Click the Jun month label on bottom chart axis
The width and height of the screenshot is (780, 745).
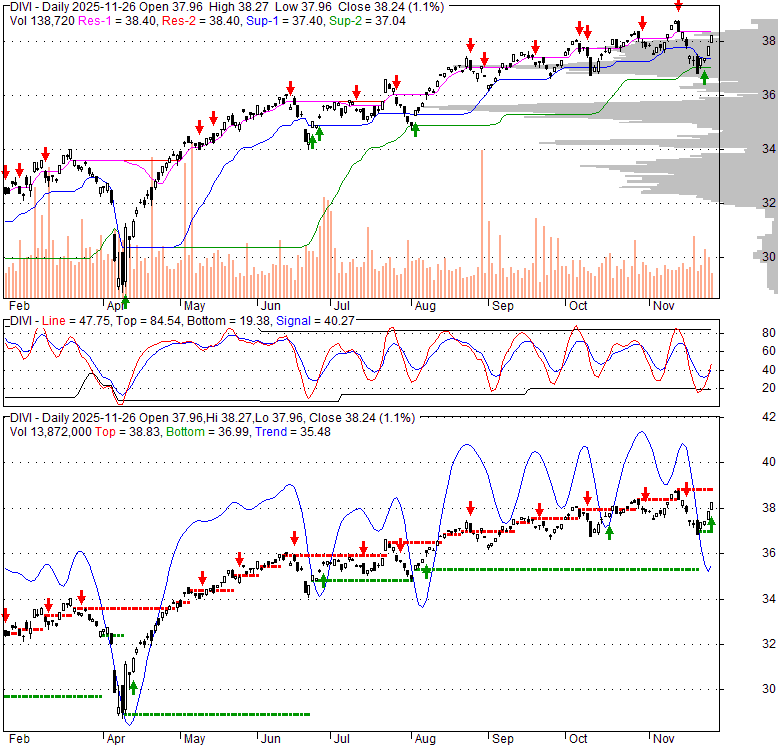pos(270,739)
